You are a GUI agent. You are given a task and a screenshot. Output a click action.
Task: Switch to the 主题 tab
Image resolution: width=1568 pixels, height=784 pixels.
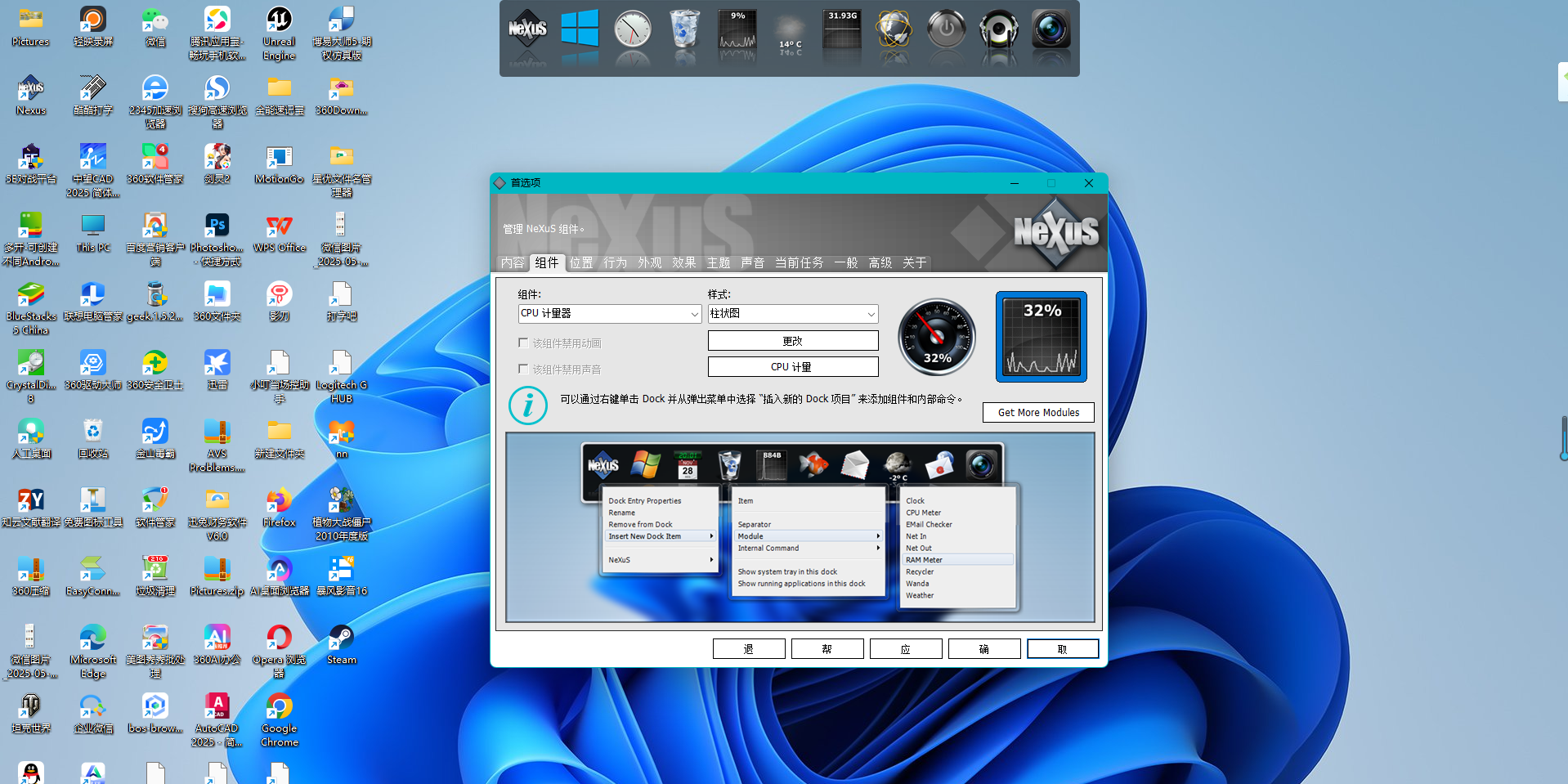tap(719, 262)
